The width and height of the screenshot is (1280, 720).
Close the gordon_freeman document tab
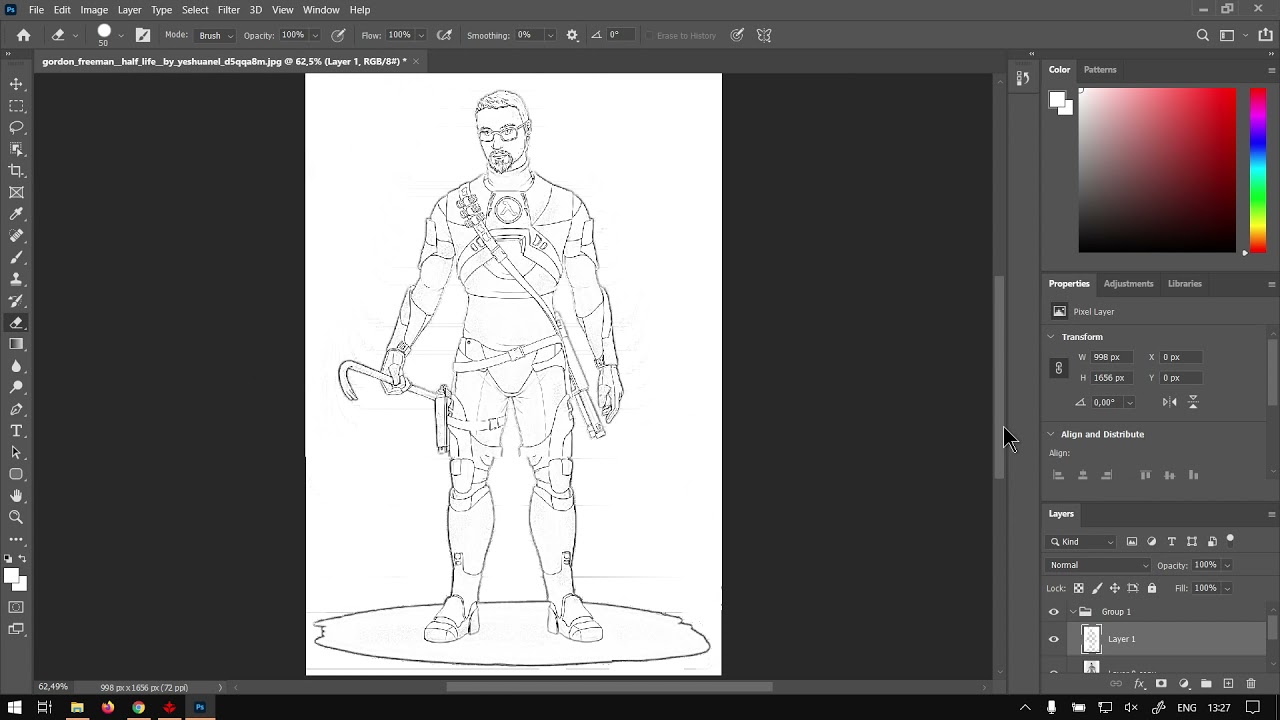(416, 61)
